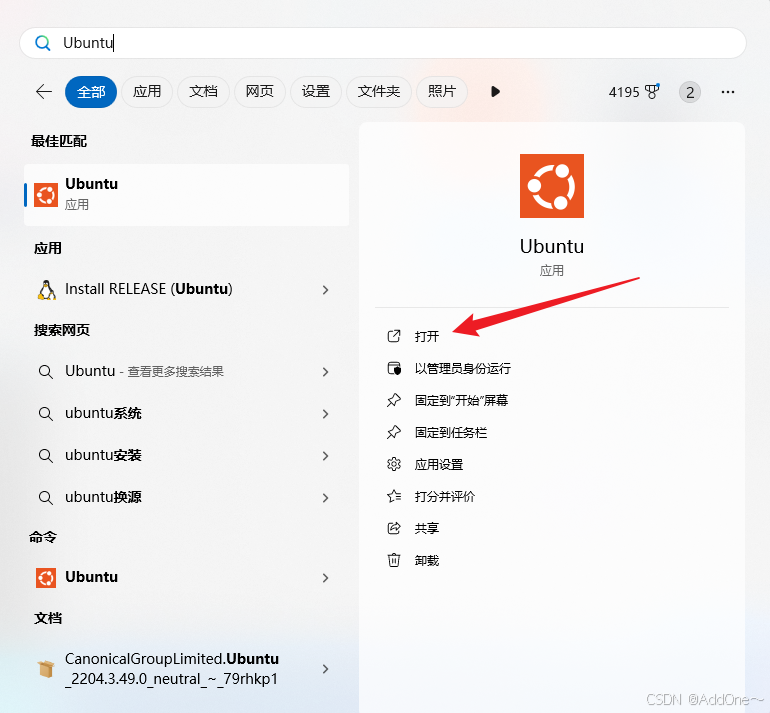Select the 全部 filter tab
The image size is (770, 713).
(x=91, y=91)
